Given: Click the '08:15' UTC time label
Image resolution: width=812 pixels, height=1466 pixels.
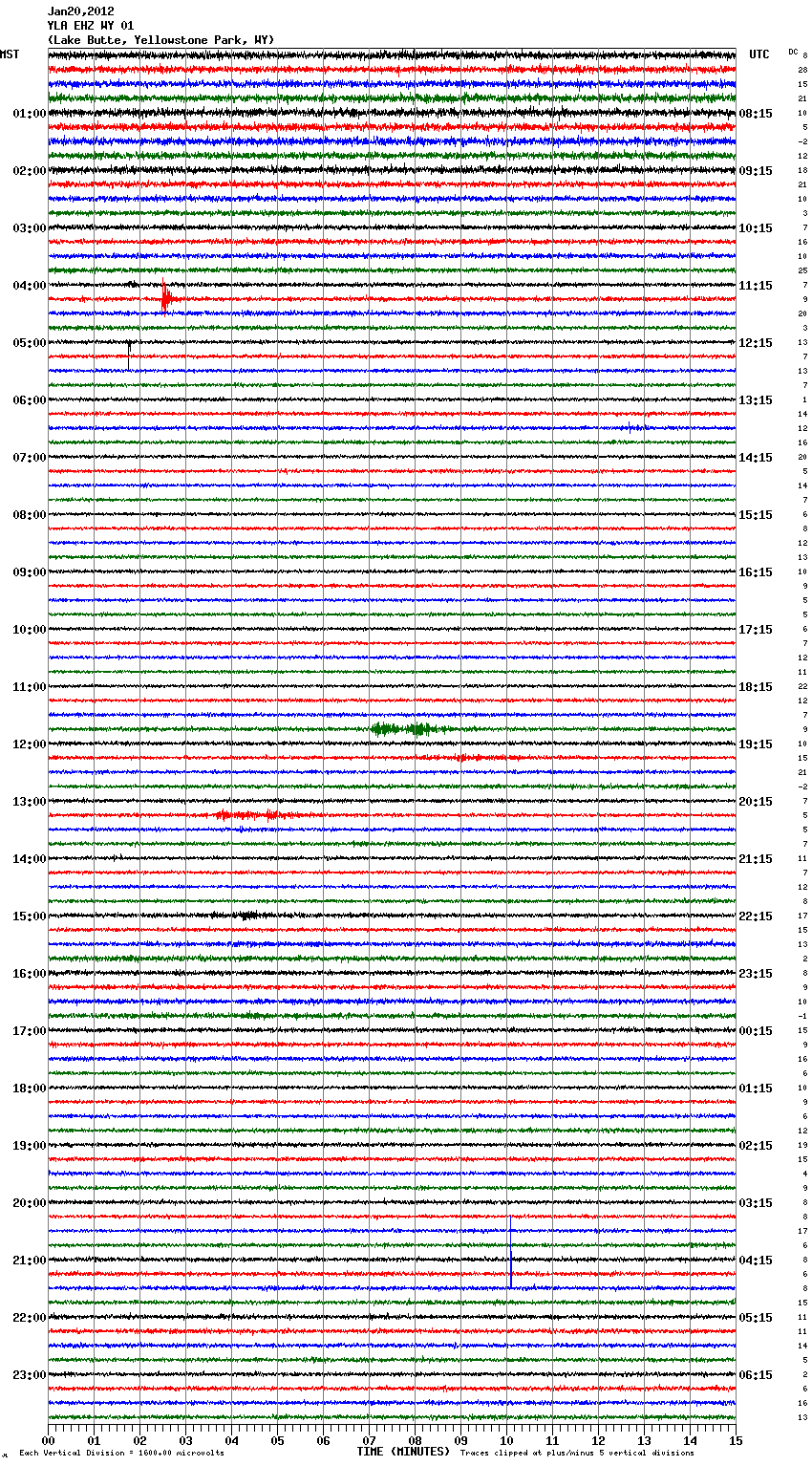Looking at the screenshot, I should 756,114.
